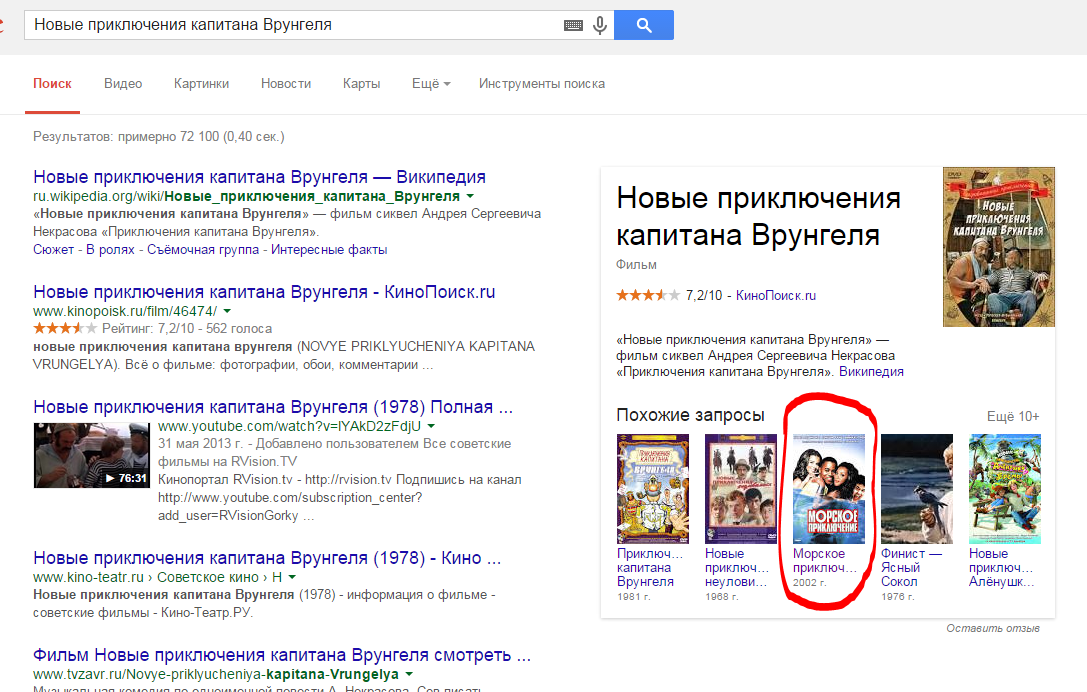1087x692 pixels.
Task: Click the Ещё 10+ related queries link
Action: click(1013, 416)
